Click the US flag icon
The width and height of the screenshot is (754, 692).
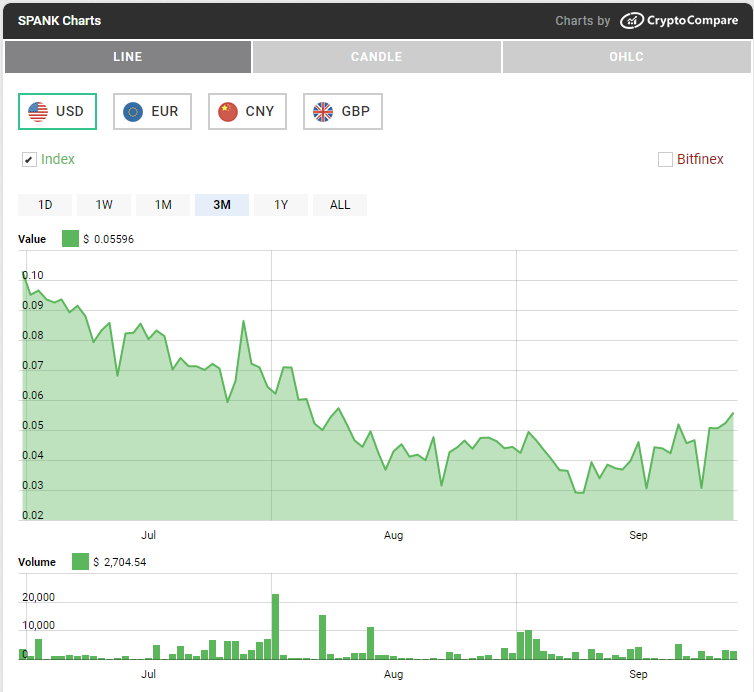tap(38, 111)
